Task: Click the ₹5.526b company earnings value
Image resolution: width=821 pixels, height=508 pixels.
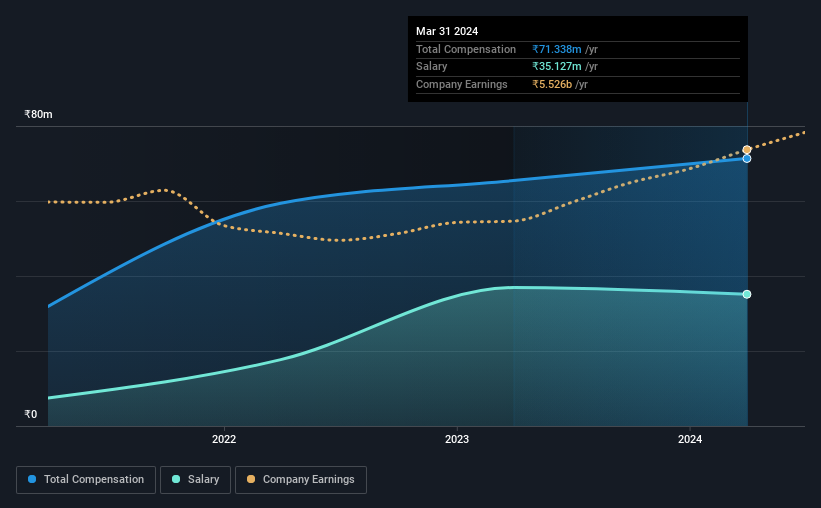Action: tap(552, 84)
